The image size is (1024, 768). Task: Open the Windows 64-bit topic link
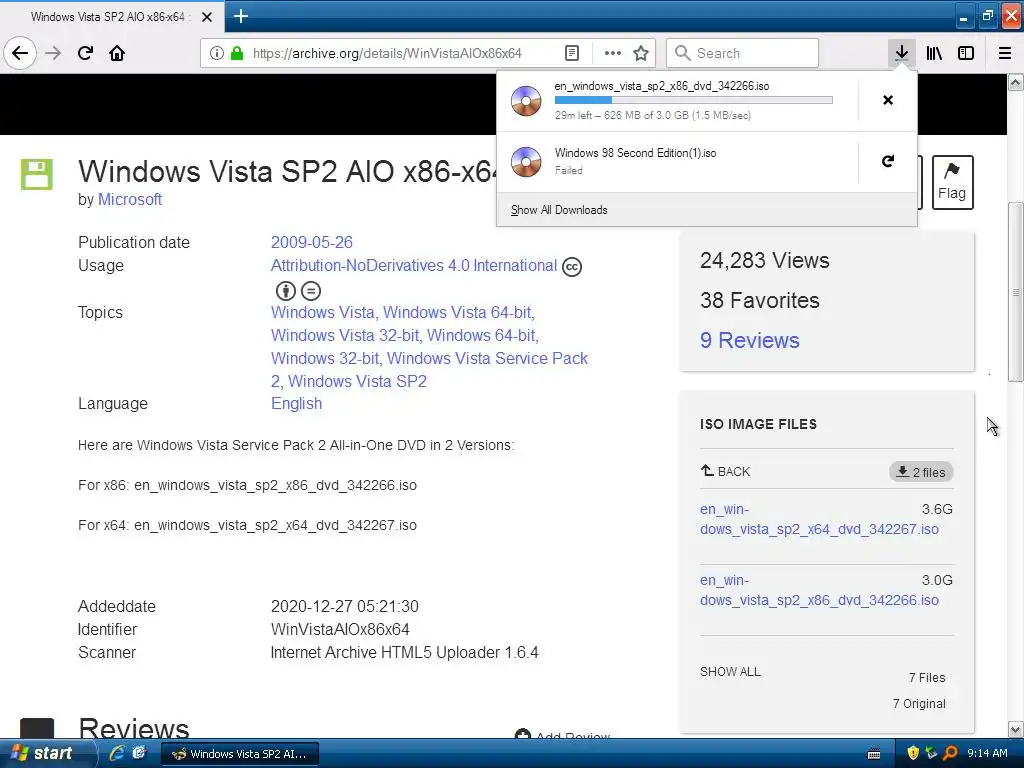click(481, 336)
